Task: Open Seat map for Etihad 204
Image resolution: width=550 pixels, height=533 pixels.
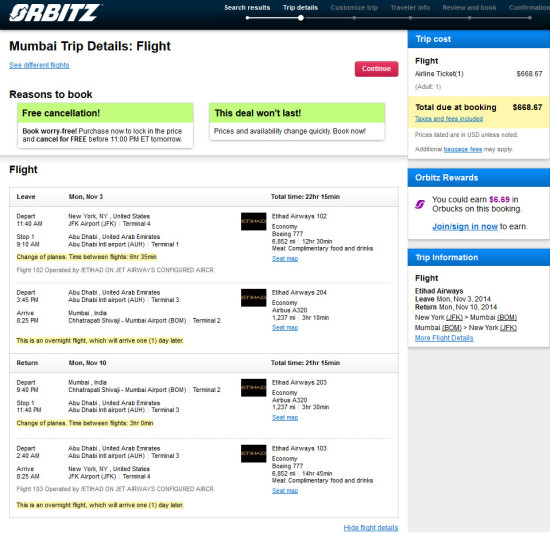Action: coord(285,328)
